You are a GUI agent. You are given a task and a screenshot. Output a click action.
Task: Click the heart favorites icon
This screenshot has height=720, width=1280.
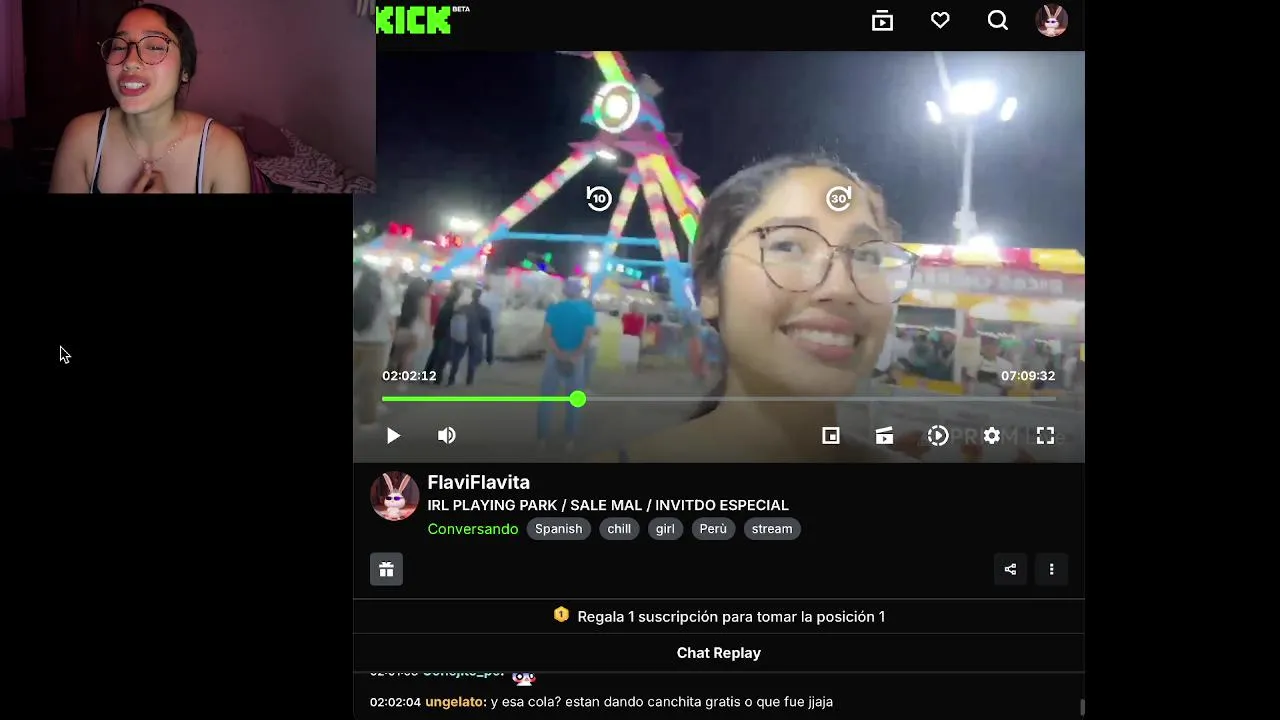[x=940, y=20]
